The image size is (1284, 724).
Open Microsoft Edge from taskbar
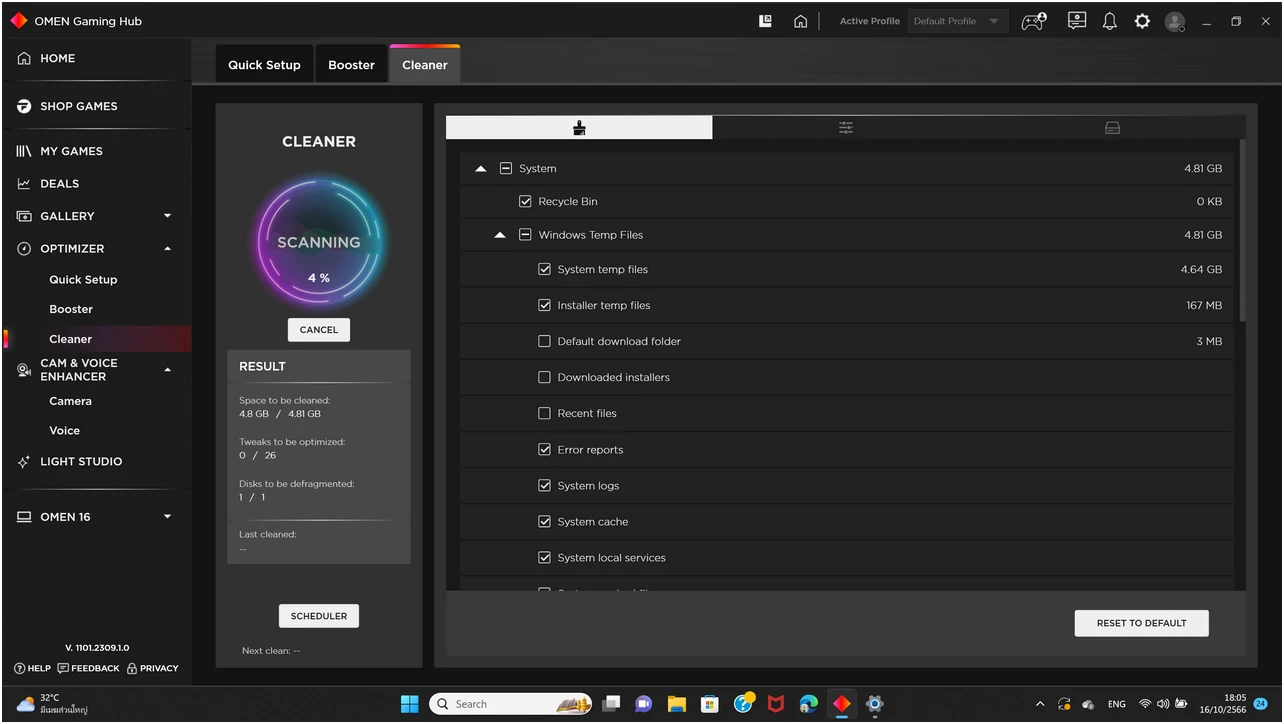808,704
